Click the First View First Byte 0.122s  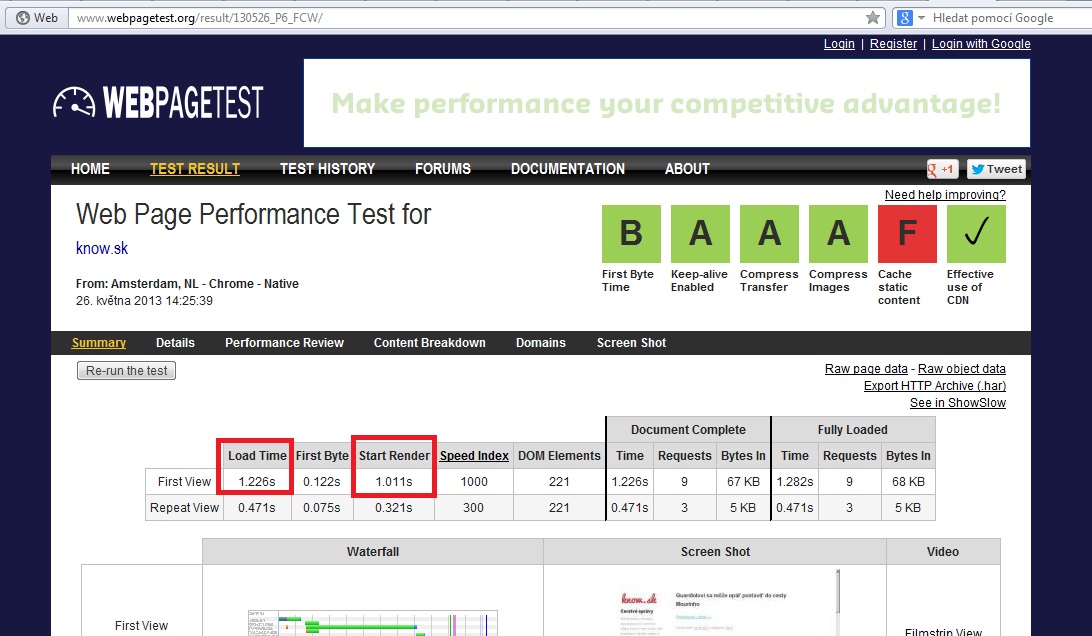pyautogui.click(x=322, y=481)
